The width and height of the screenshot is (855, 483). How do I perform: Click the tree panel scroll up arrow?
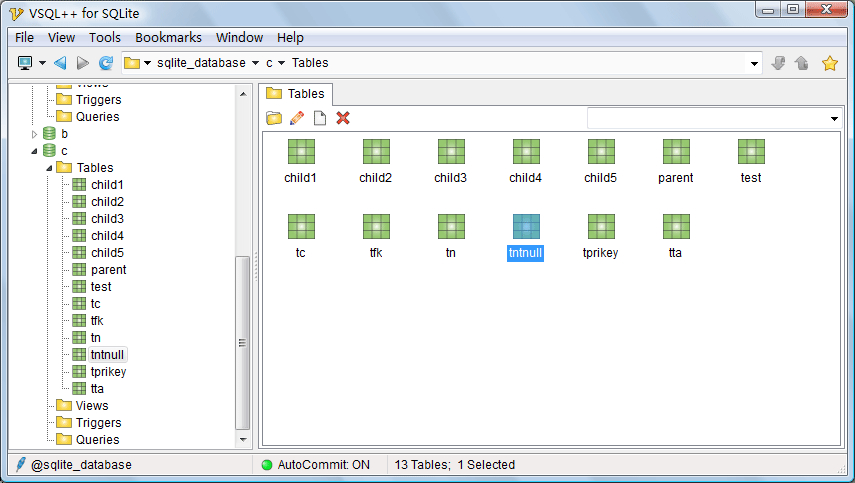(243, 94)
